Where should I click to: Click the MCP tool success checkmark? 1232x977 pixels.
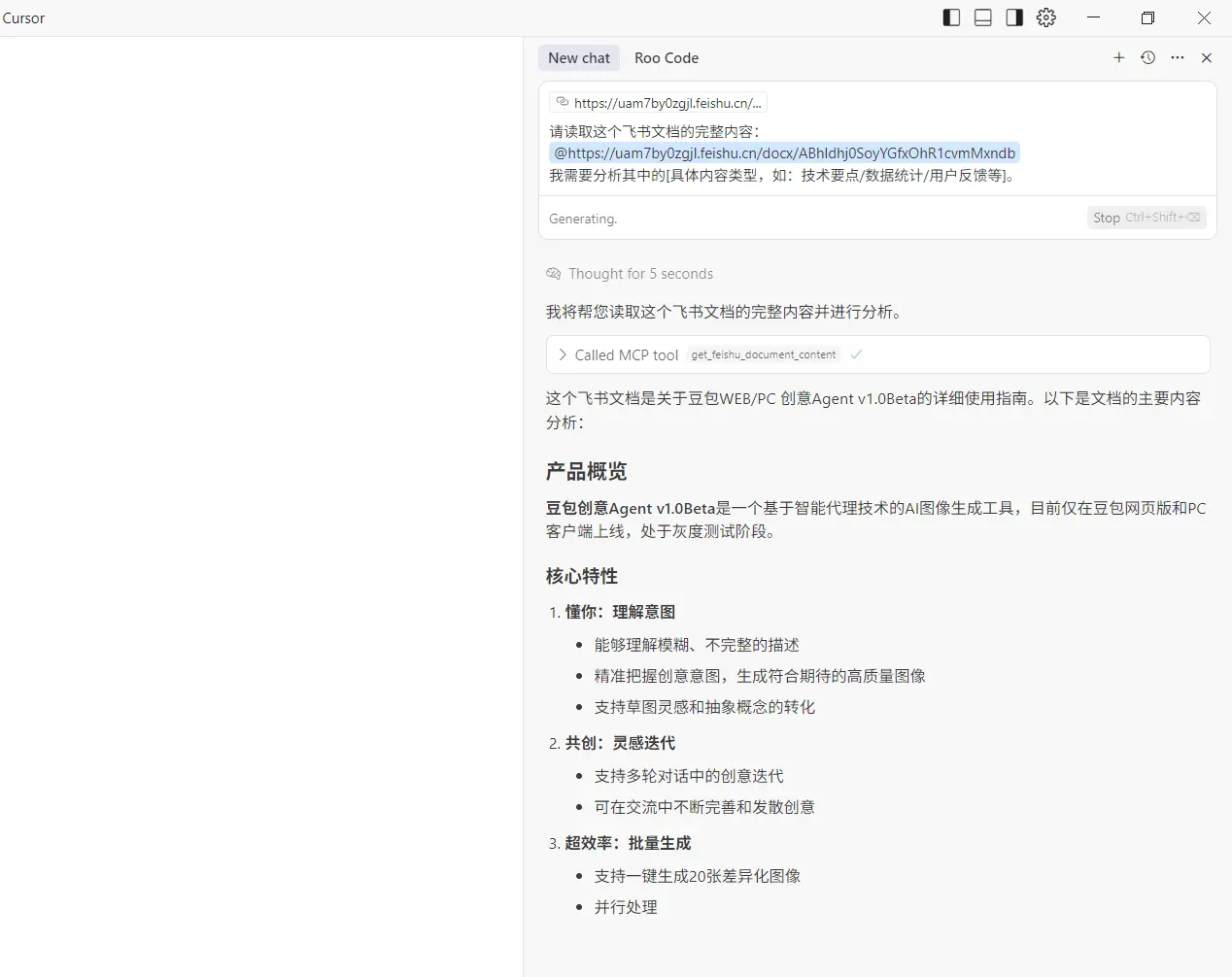856,354
